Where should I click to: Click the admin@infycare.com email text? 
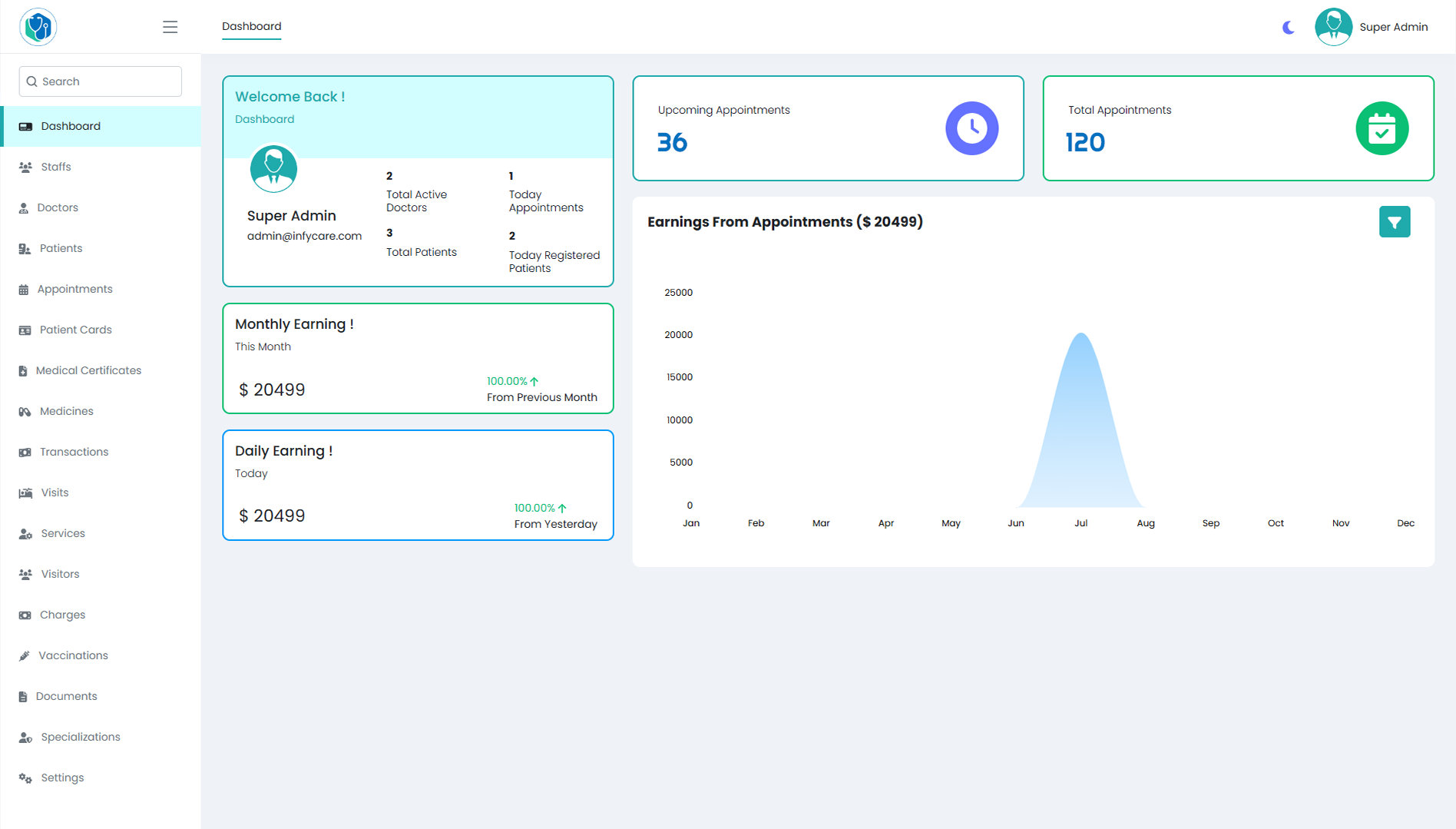[x=304, y=236]
